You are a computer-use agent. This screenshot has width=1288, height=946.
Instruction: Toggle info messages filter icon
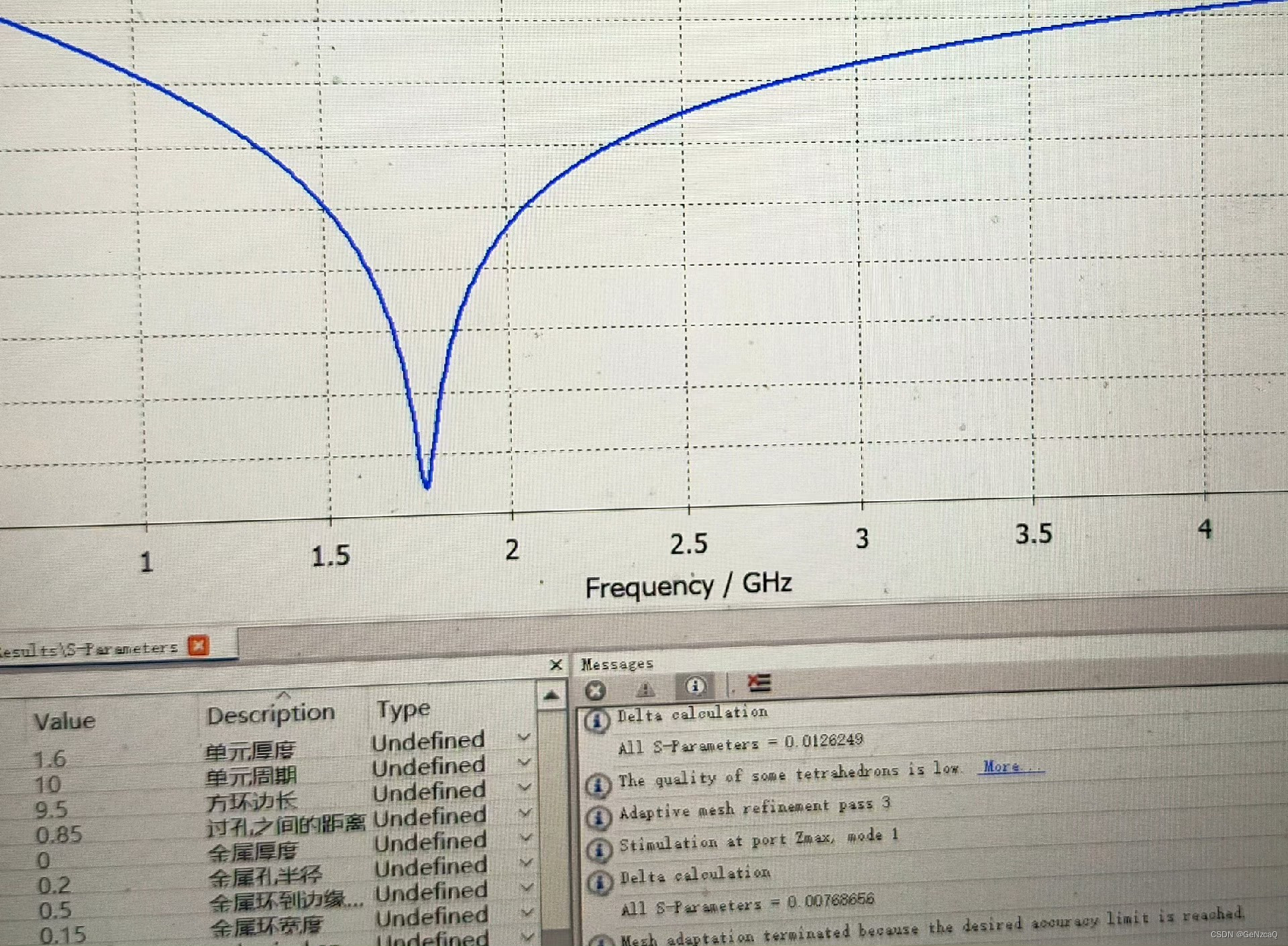point(695,686)
